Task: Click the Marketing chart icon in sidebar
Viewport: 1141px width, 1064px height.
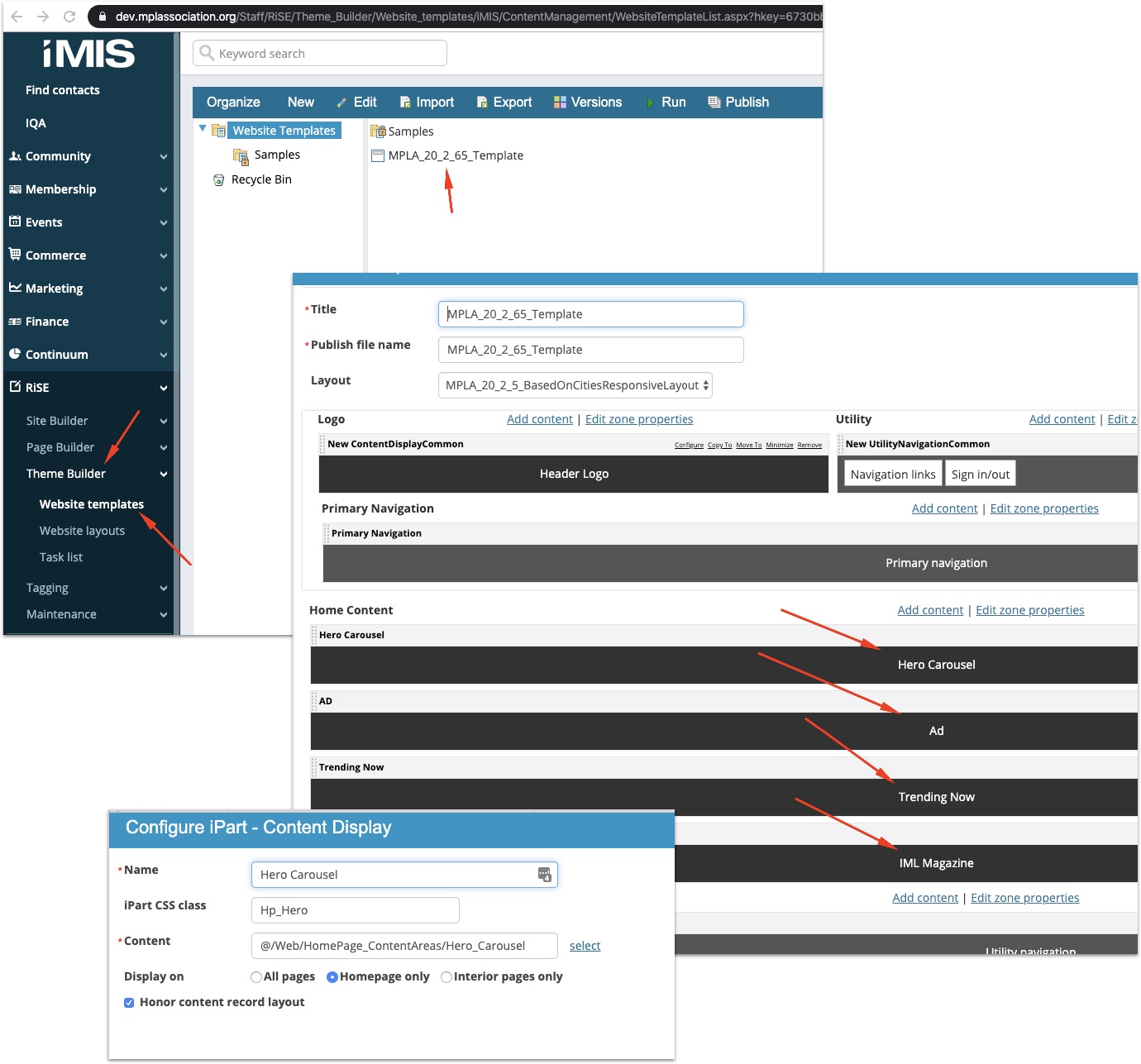Action: [15, 287]
